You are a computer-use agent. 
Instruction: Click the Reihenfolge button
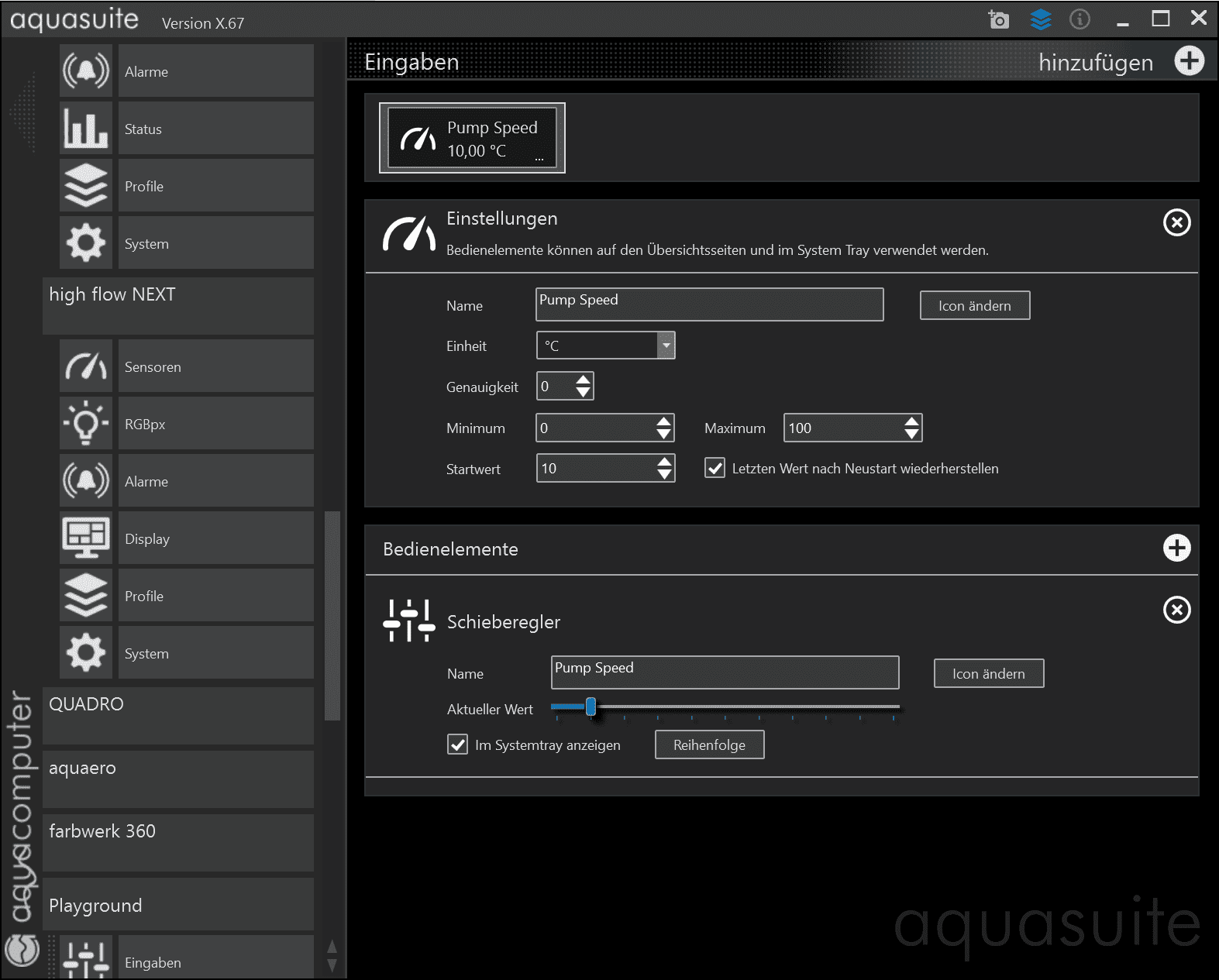click(x=709, y=744)
